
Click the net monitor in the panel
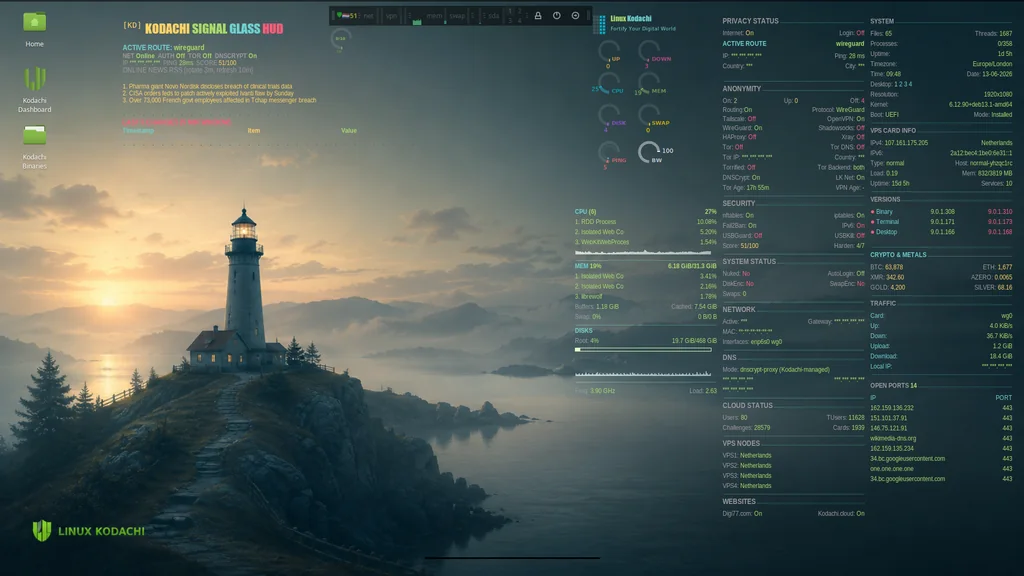tap(368, 16)
